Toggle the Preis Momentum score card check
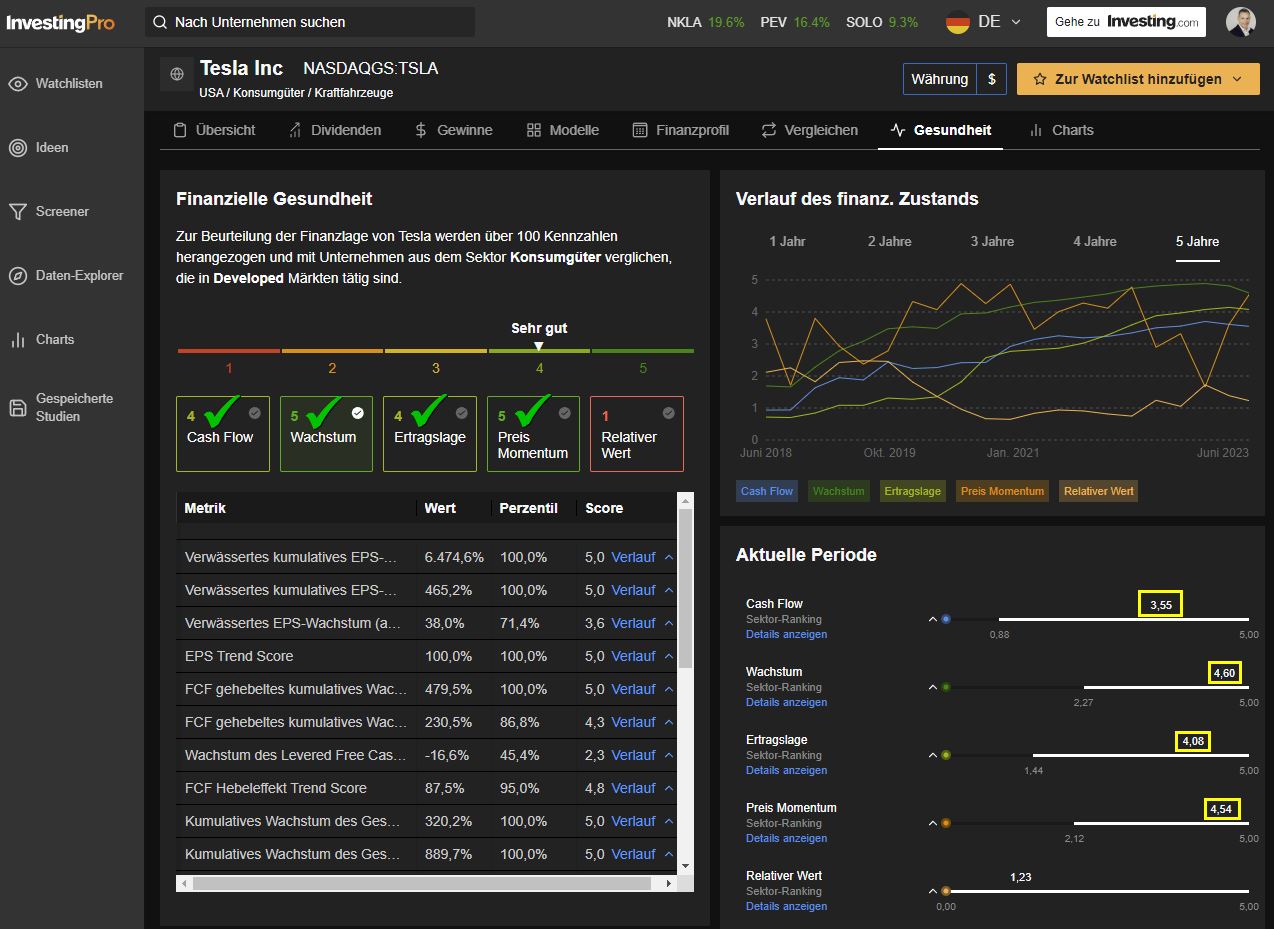 [x=565, y=412]
